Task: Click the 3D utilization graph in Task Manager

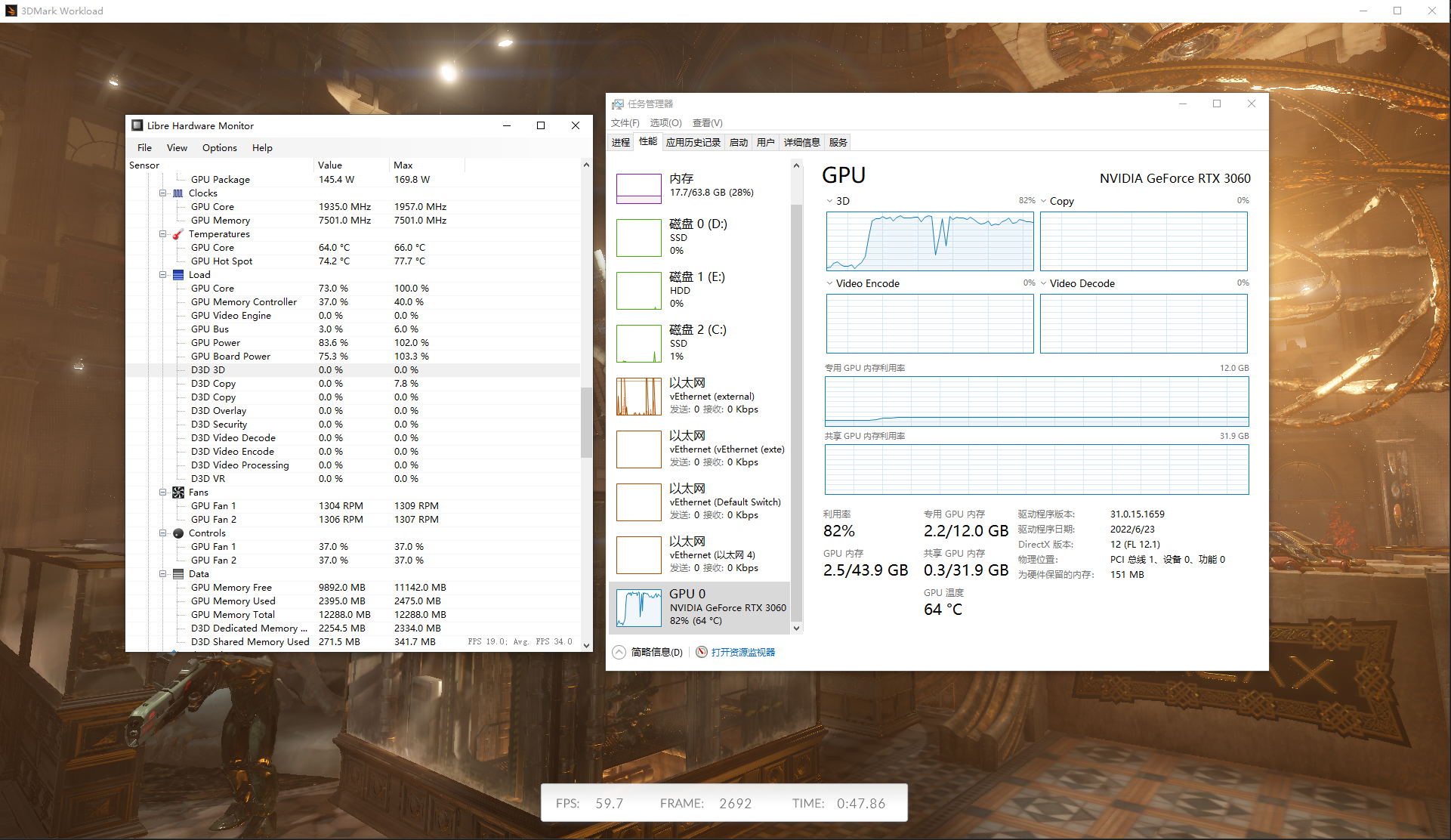Action: [x=930, y=241]
